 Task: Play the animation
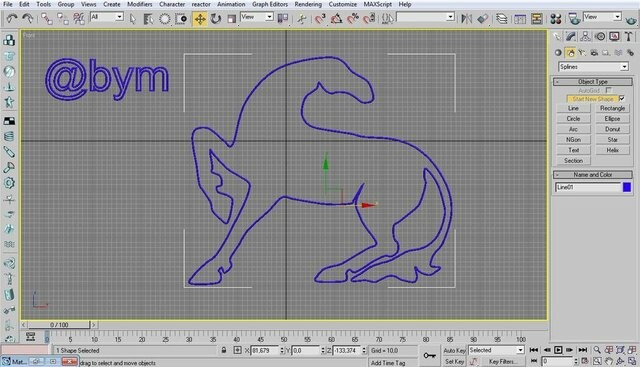(x=558, y=350)
